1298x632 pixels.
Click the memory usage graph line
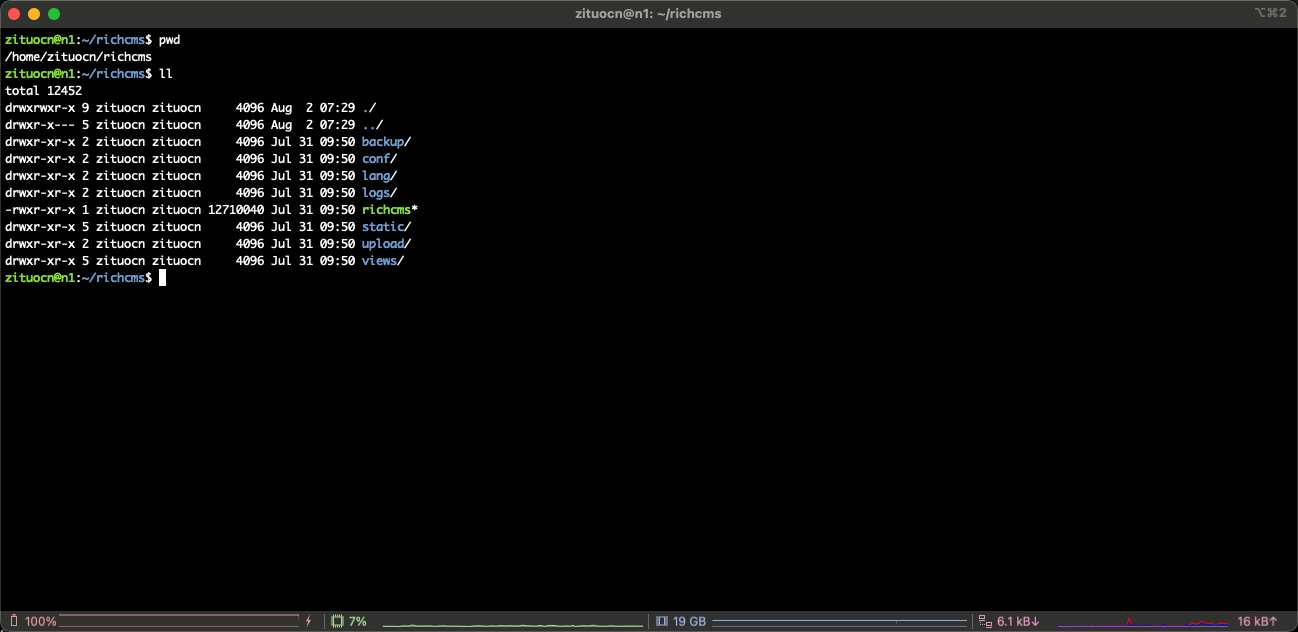pyautogui.click(x=839, y=621)
